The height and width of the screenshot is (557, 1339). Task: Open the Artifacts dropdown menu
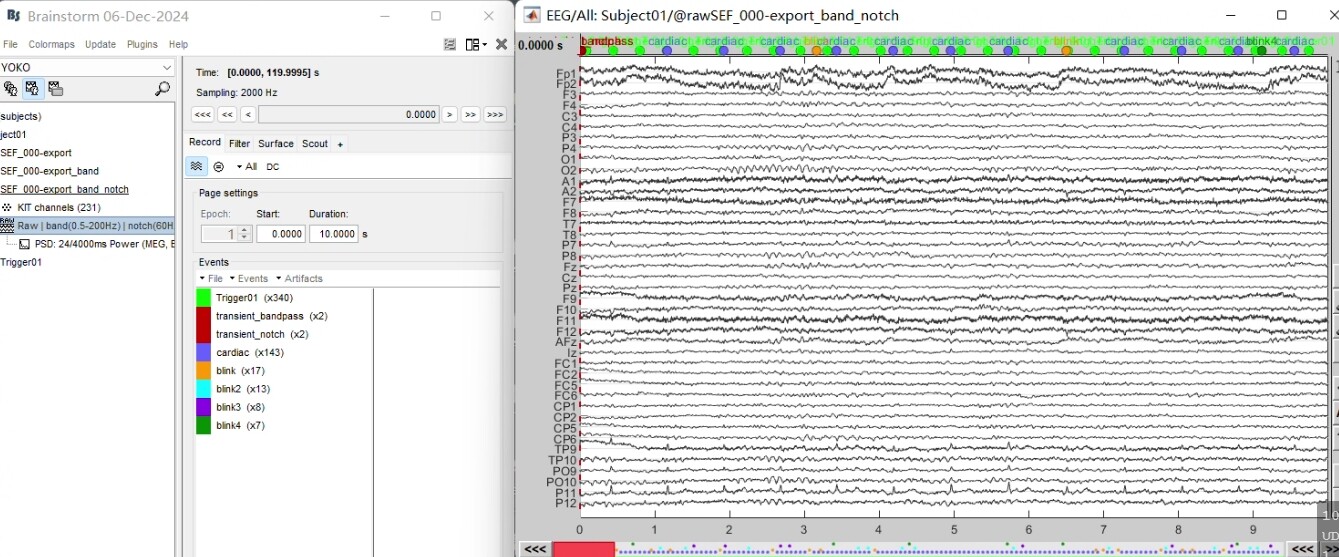pyautogui.click(x=298, y=279)
